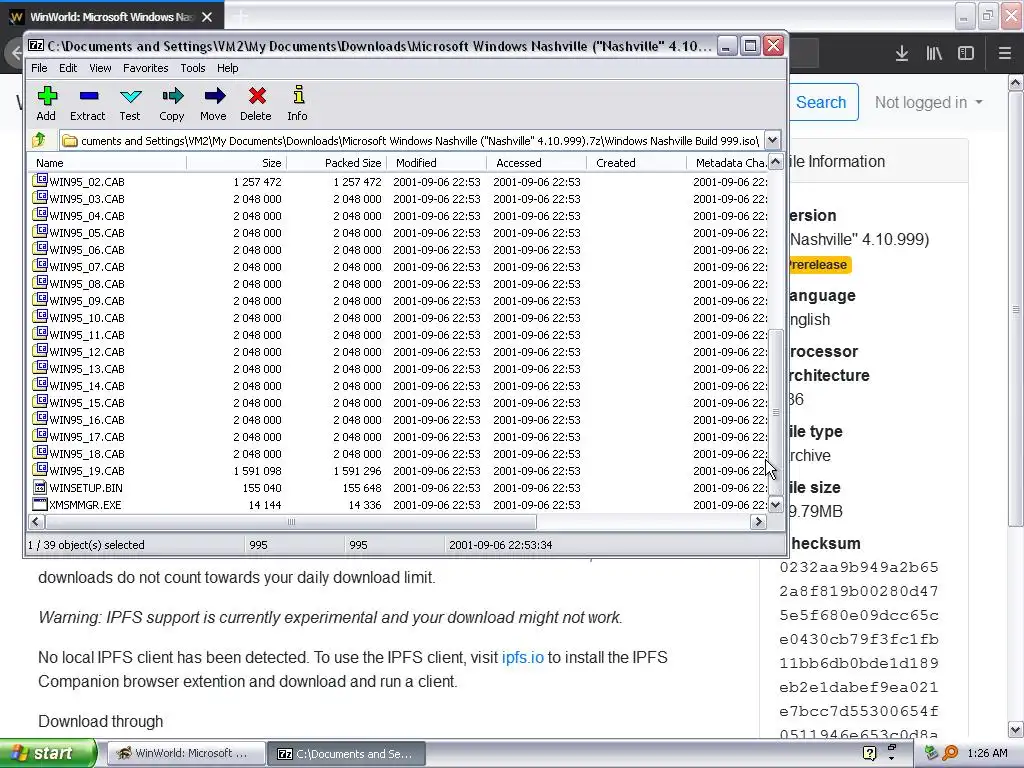Expand the address path dropdown
Viewport: 1024px width, 768px height.
(772, 140)
